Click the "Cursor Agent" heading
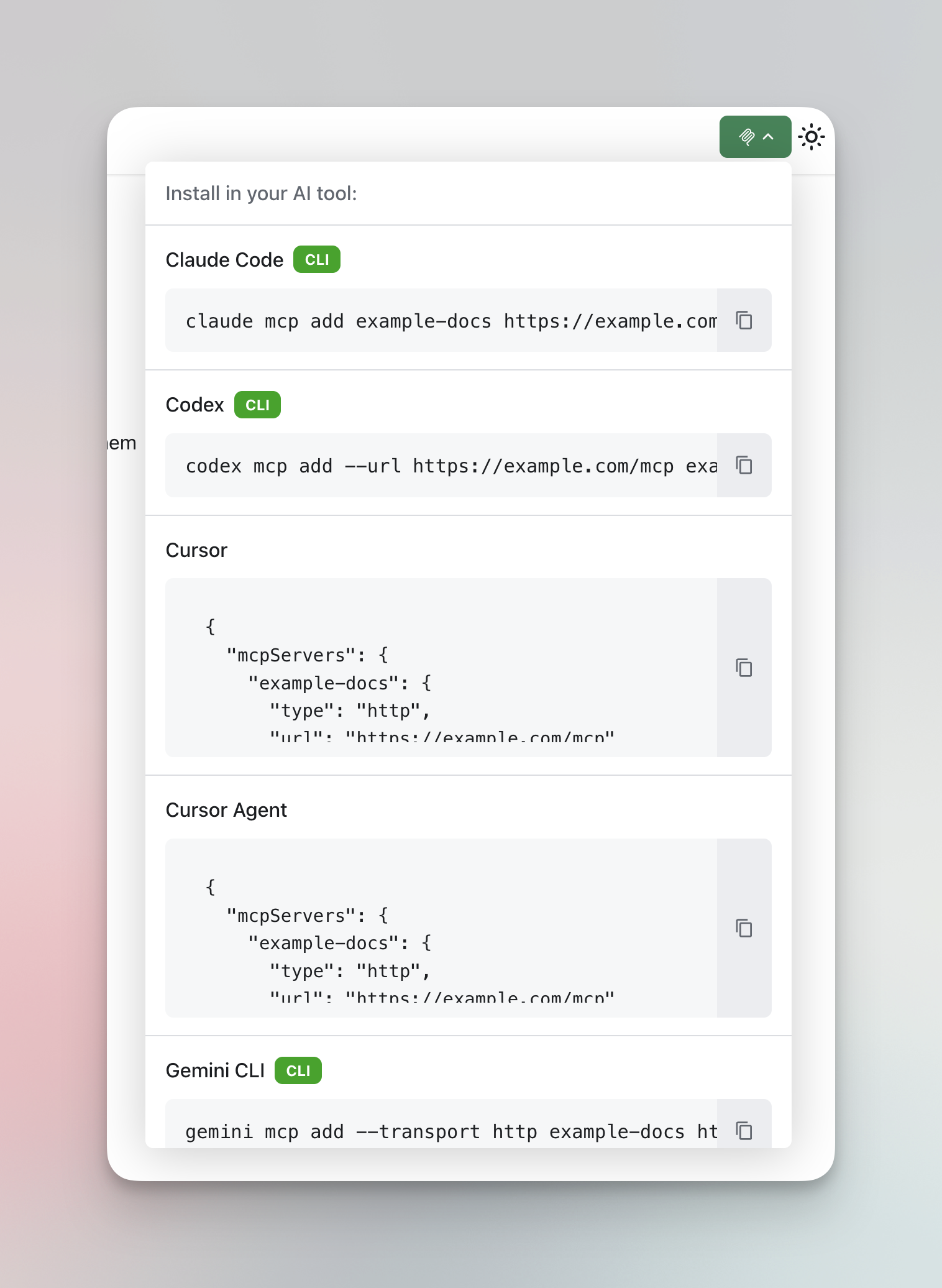 click(x=226, y=810)
